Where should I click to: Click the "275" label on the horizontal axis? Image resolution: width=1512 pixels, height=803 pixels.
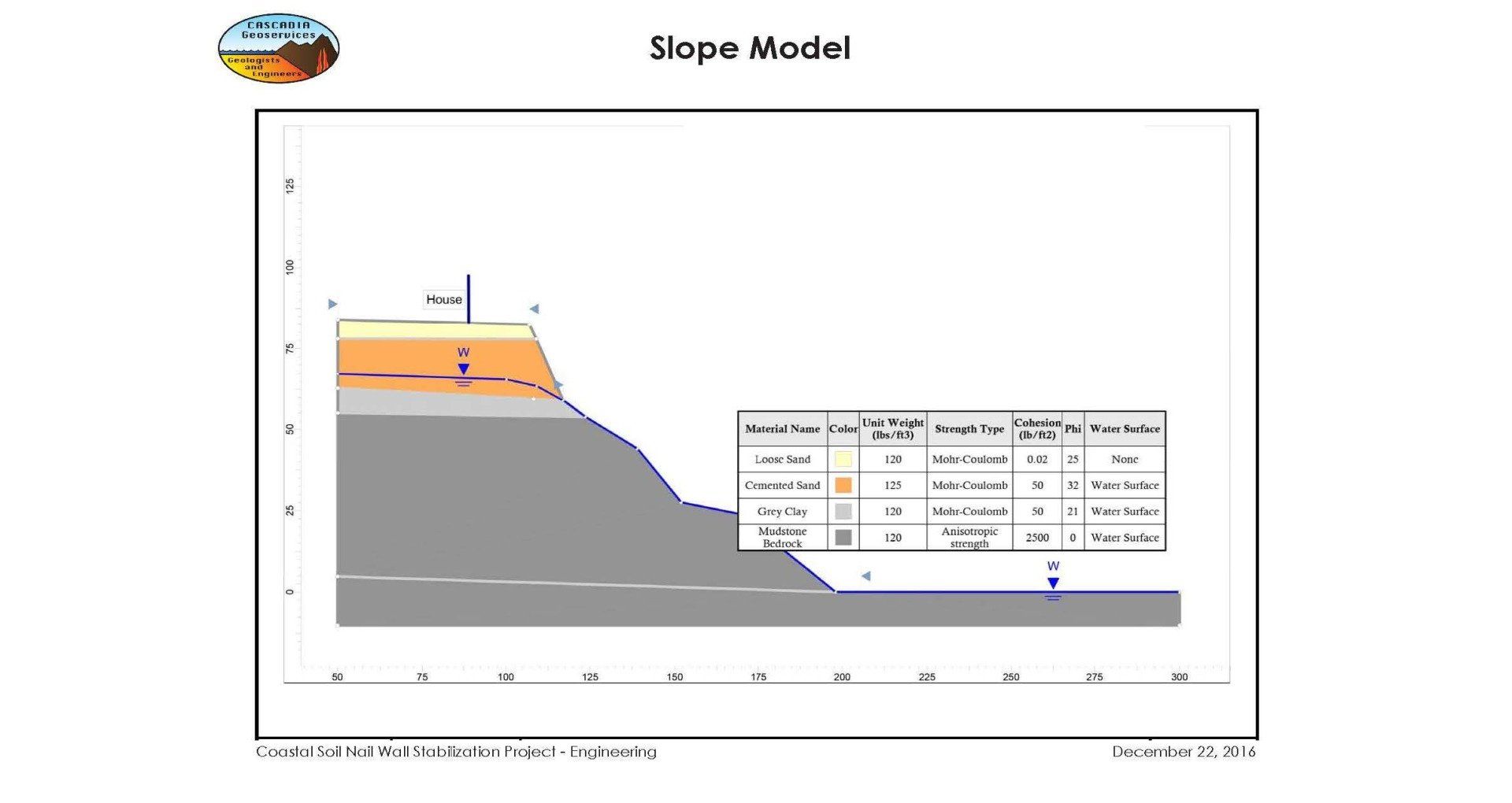point(1095,677)
